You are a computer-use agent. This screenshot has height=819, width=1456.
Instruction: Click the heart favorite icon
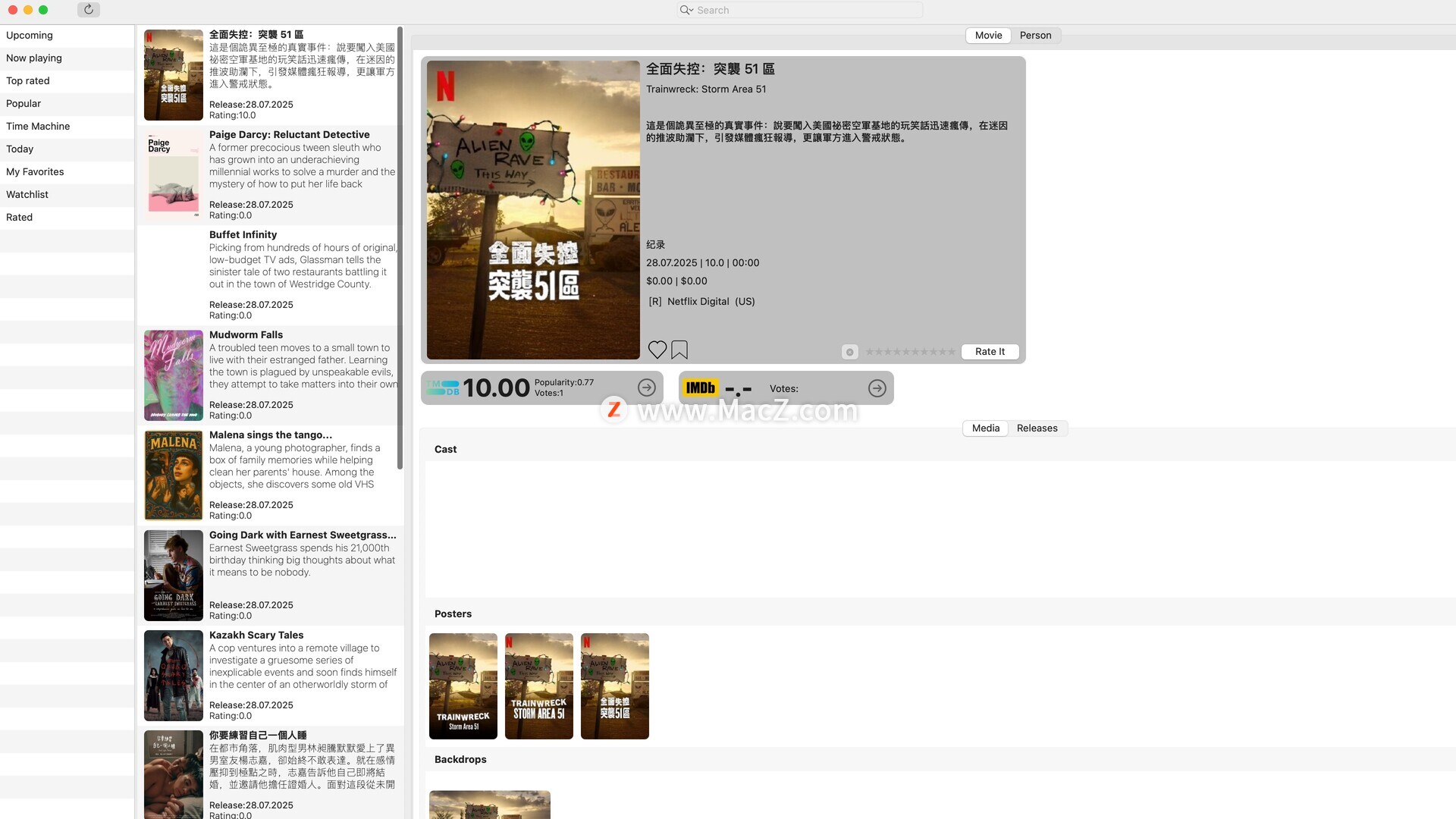tap(657, 350)
